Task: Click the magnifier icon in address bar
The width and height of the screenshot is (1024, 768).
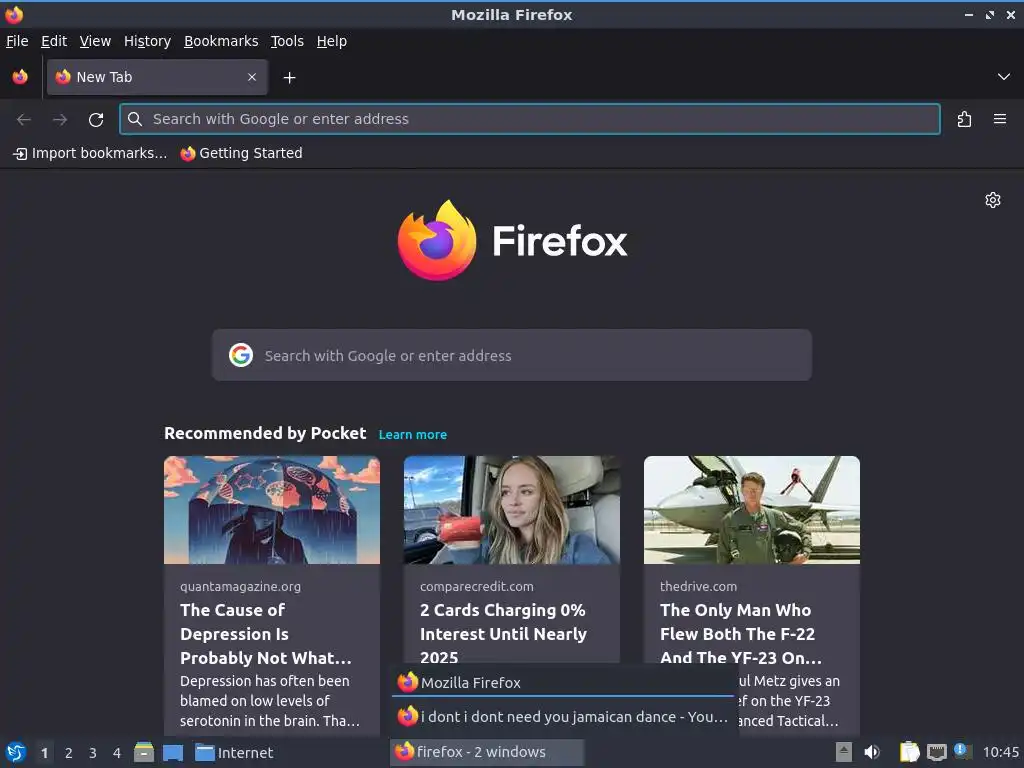Action: click(x=135, y=119)
